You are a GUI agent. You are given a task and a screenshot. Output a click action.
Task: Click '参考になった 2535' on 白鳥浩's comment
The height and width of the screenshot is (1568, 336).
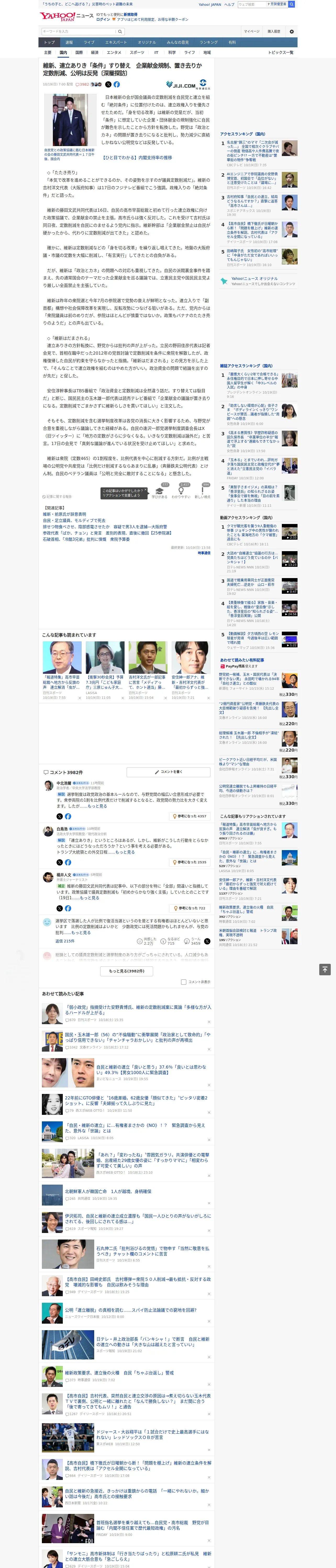(190, 862)
